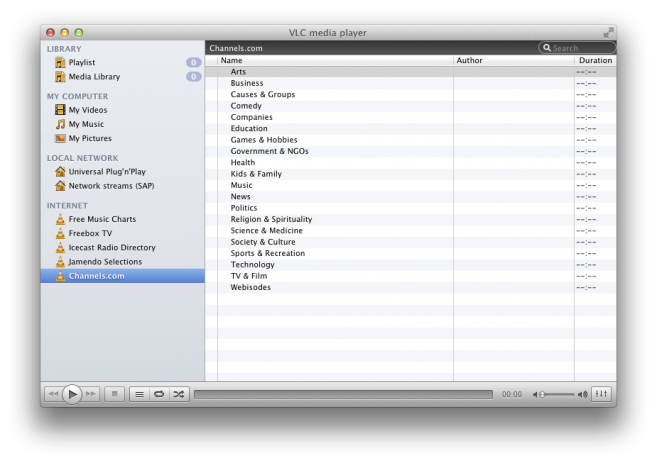The width and height of the screenshot is (657, 463).
Task: Click the fullscreen arrows in title bar
Action: click(x=608, y=32)
